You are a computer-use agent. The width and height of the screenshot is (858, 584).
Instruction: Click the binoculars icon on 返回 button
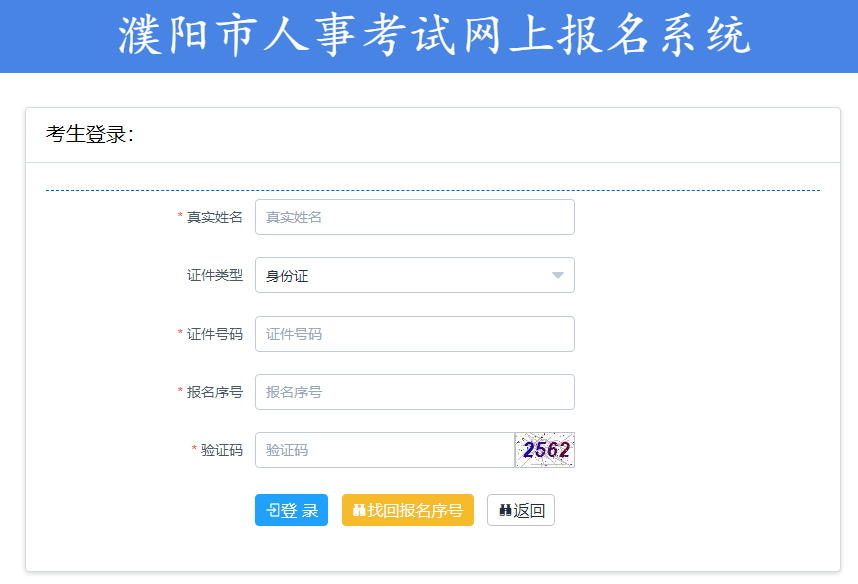point(505,510)
